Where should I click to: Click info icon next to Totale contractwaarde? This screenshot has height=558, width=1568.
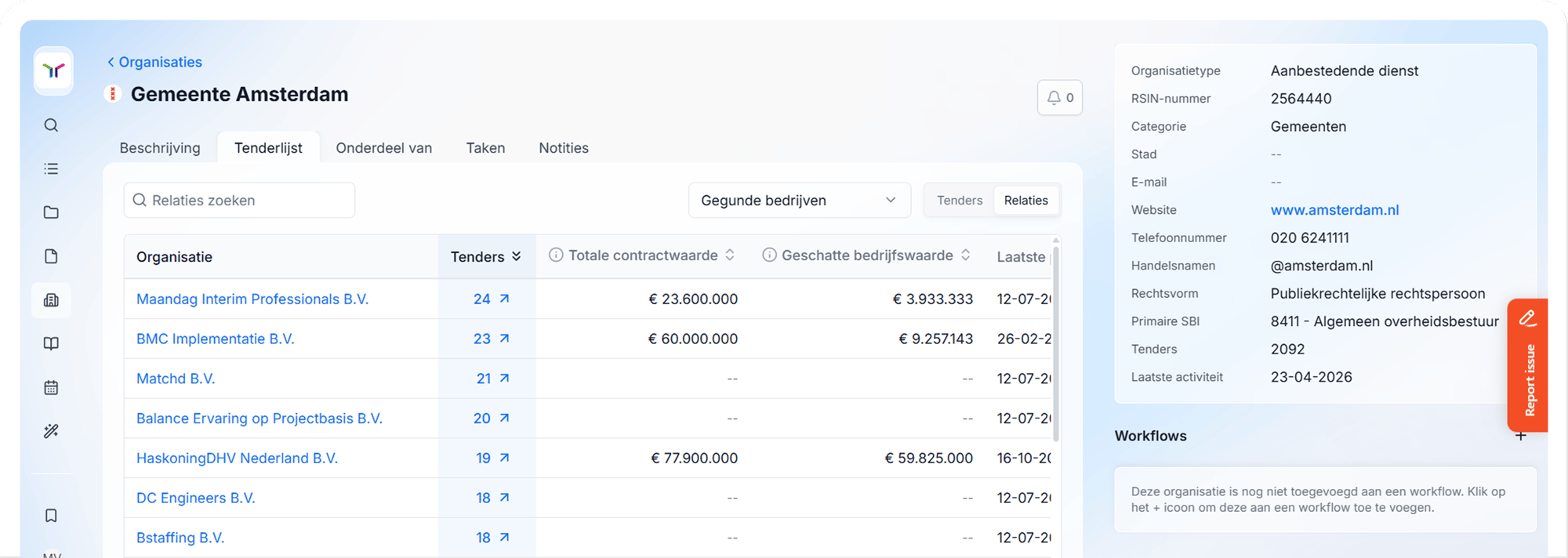point(556,255)
